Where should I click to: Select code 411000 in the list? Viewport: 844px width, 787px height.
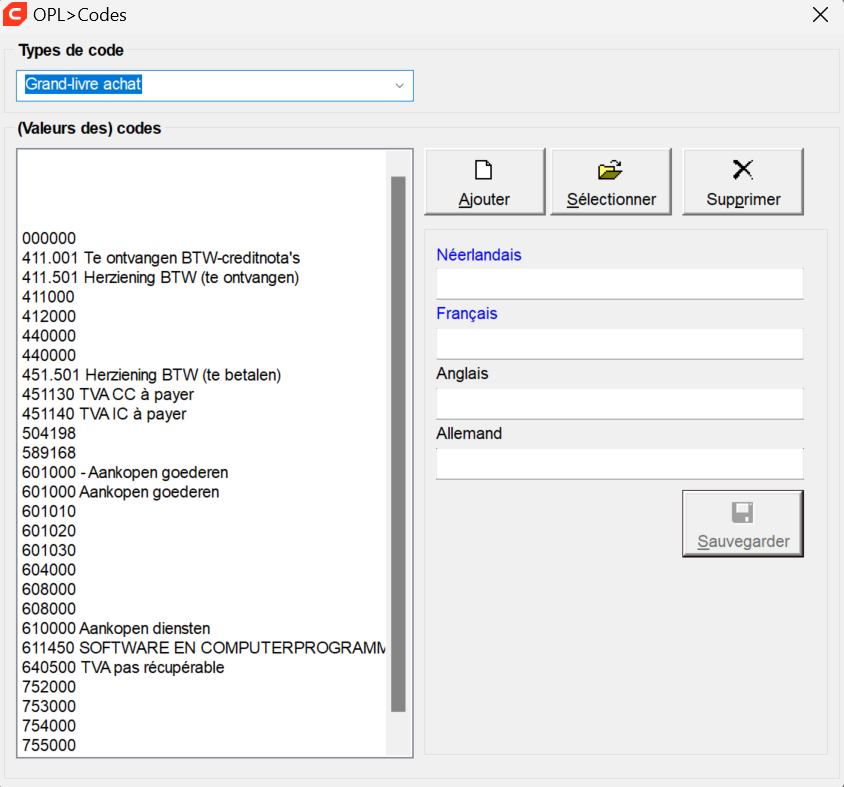(203, 297)
